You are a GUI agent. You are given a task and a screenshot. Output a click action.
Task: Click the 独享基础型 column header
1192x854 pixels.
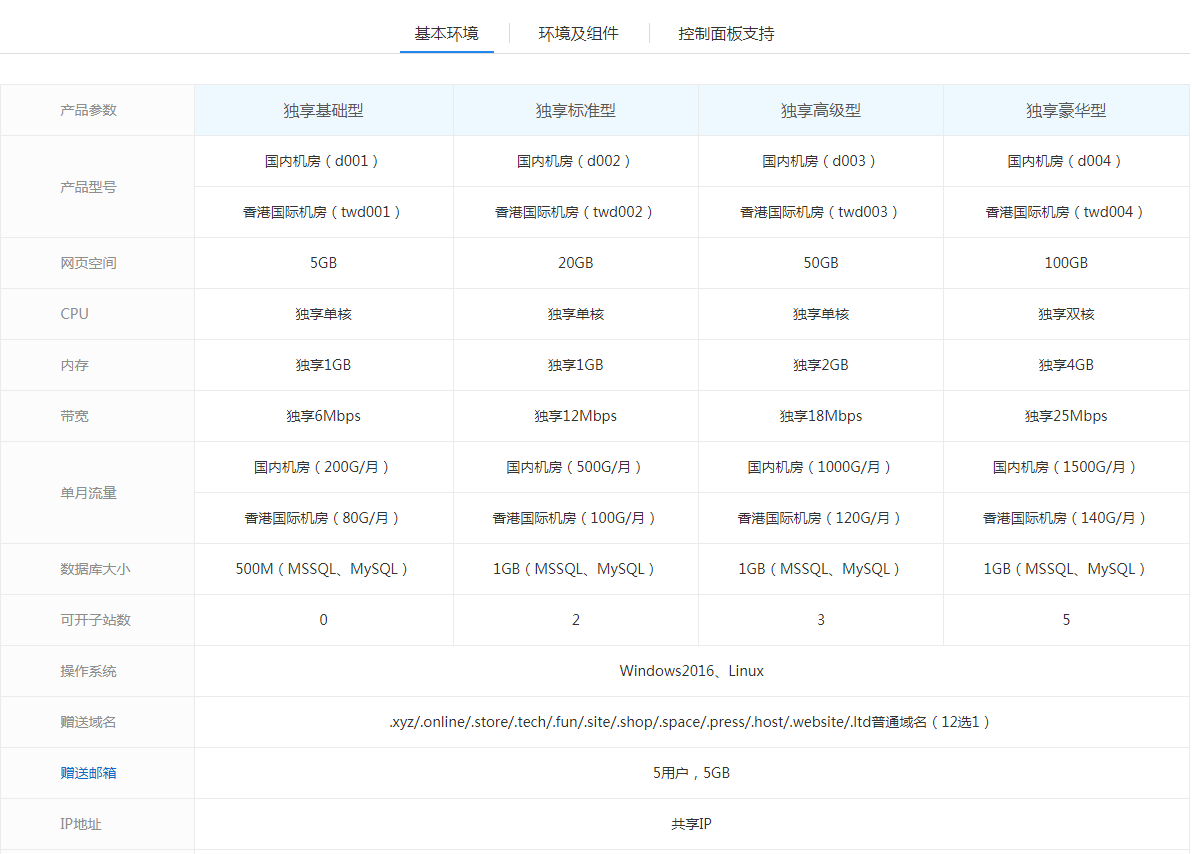click(x=323, y=110)
